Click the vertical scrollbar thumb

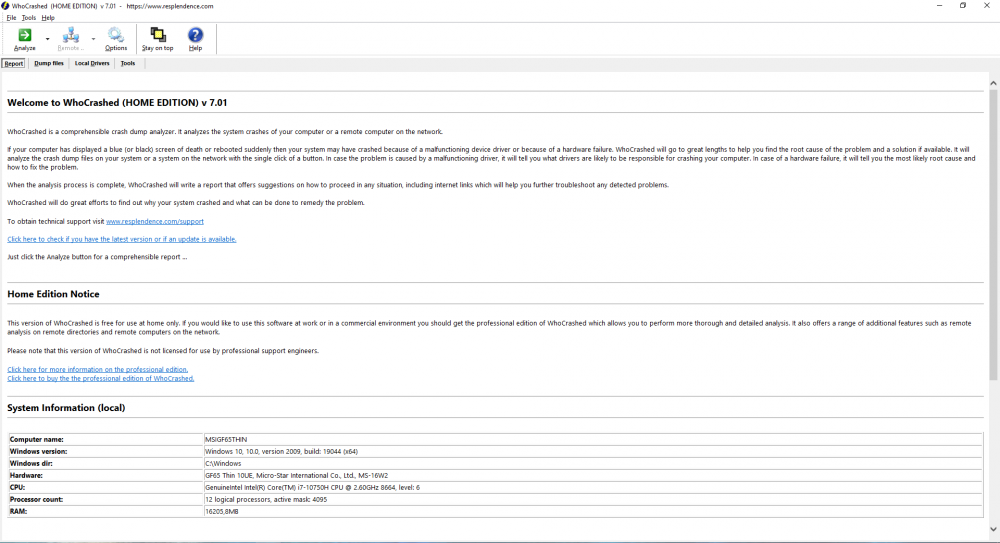click(993, 236)
